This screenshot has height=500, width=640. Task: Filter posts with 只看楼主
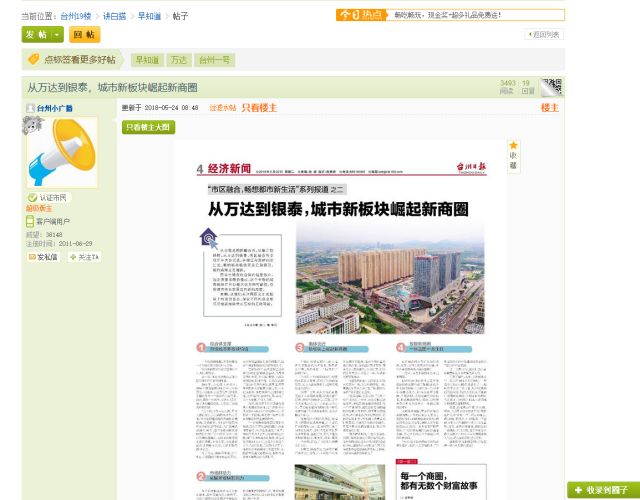click(x=259, y=108)
